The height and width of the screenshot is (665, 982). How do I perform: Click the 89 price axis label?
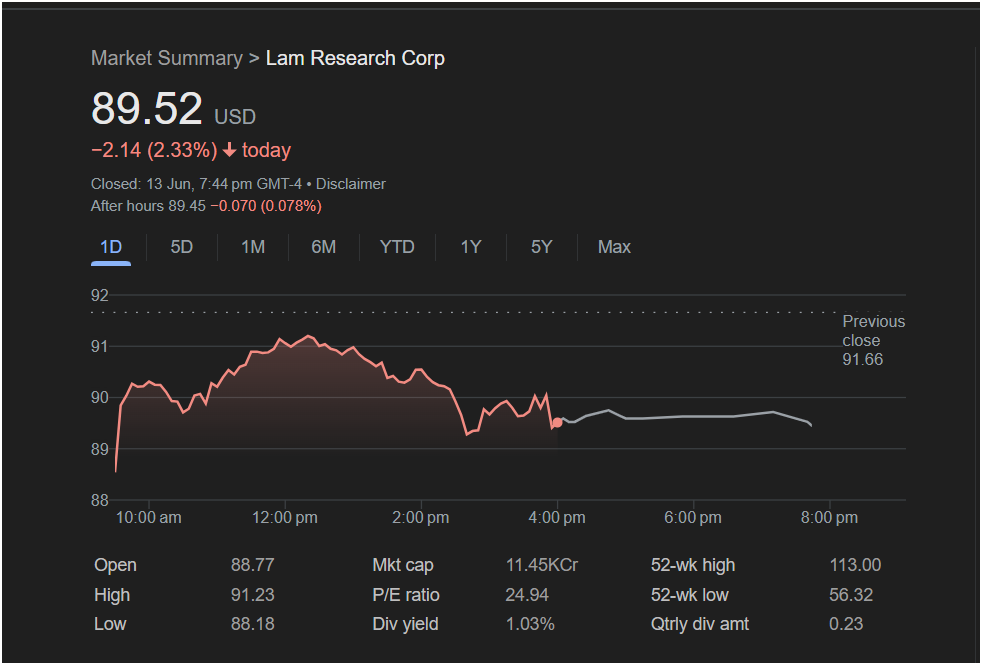pyautogui.click(x=100, y=449)
